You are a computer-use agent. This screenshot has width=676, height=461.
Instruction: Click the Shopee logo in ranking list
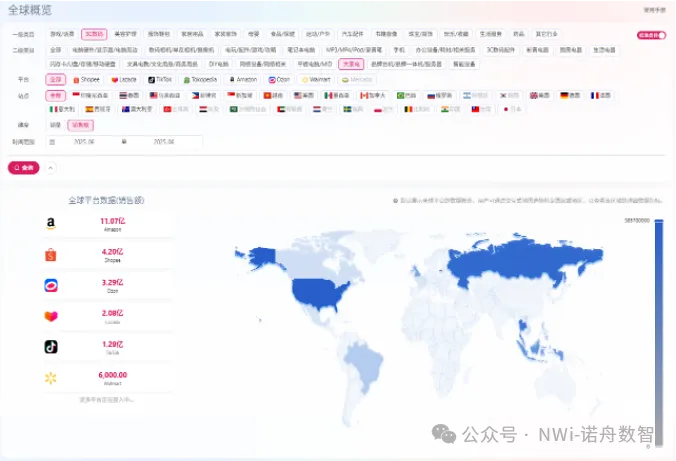click(x=50, y=255)
